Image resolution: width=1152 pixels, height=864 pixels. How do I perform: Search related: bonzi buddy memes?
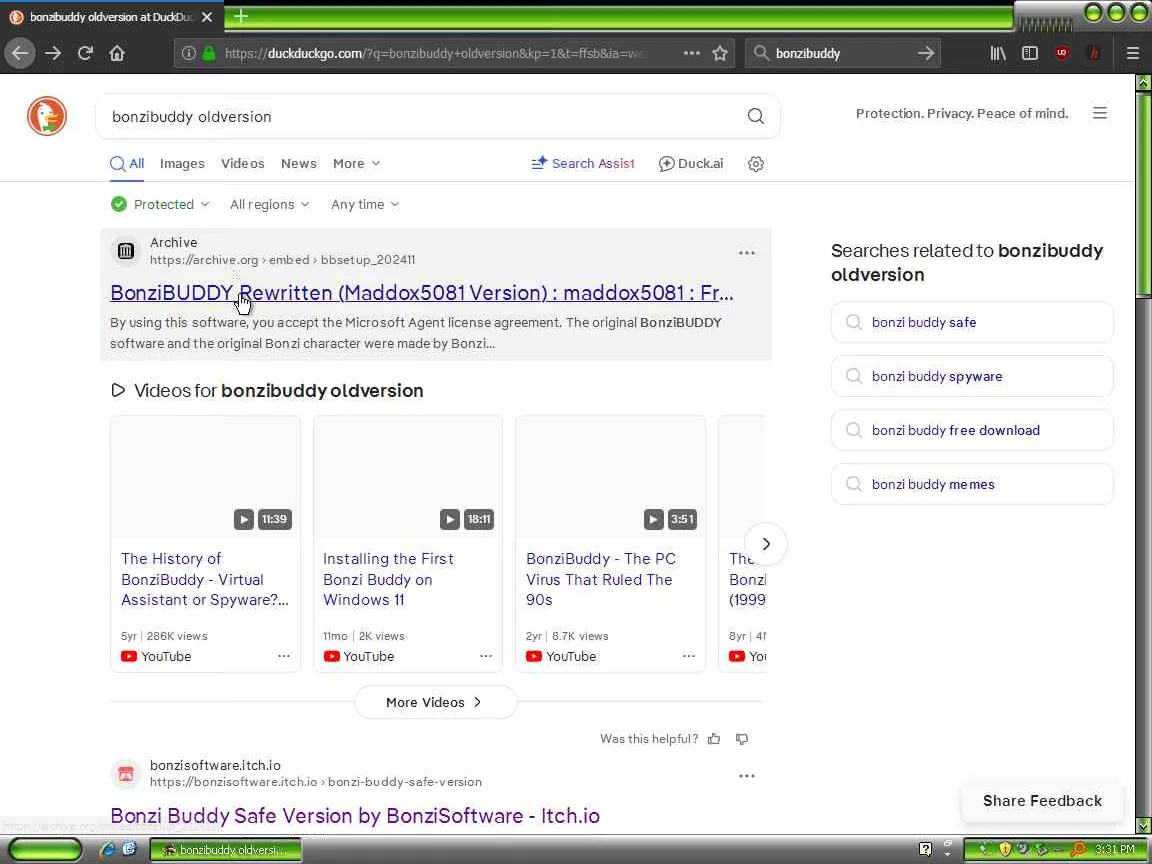pyautogui.click(x=972, y=484)
